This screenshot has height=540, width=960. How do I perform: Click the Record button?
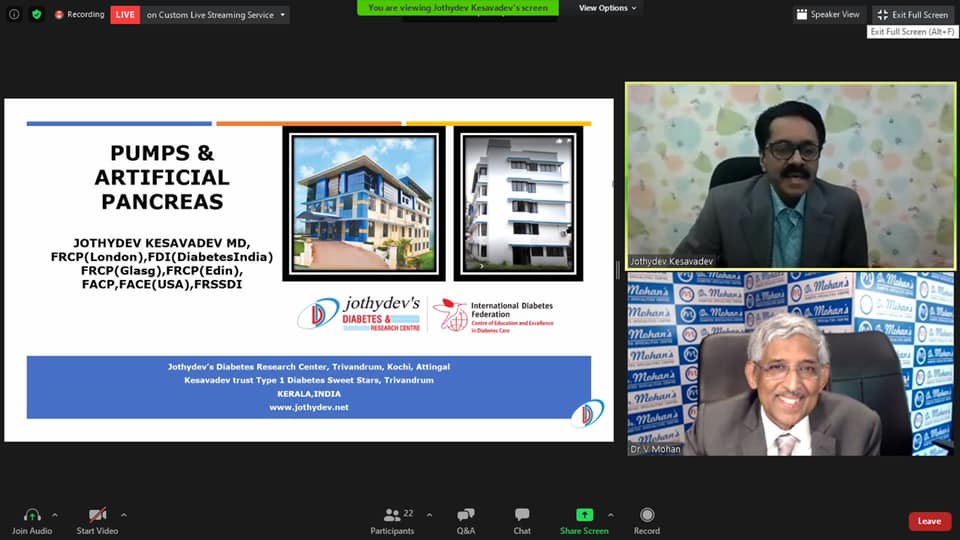tap(647, 522)
